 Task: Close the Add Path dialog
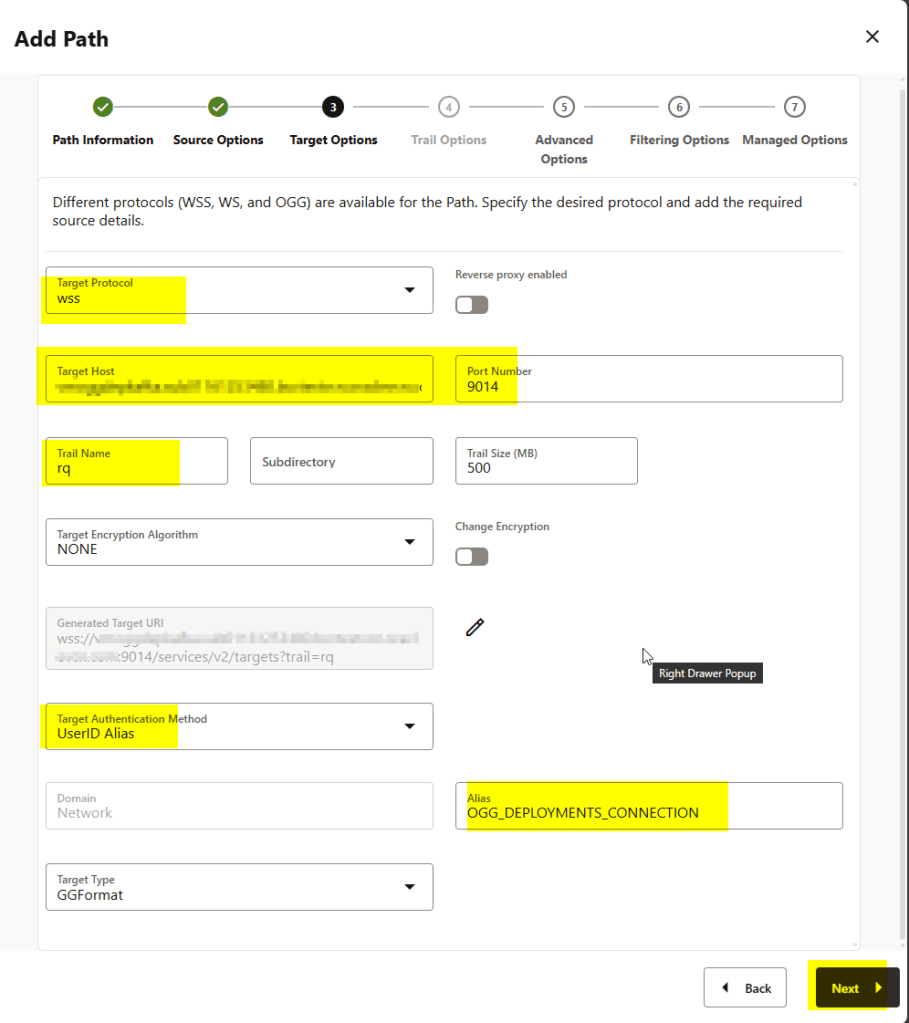pyautogui.click(x=872, y=37)
